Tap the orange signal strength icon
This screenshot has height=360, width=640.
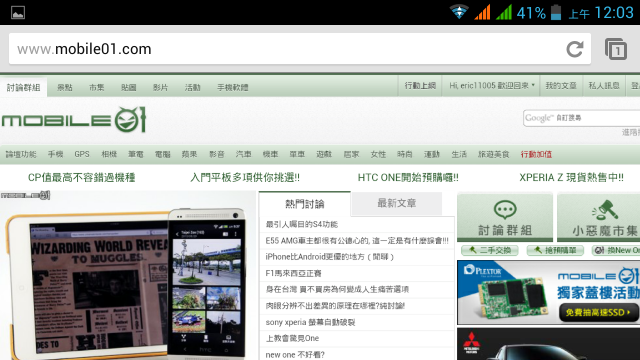point(482,12)
